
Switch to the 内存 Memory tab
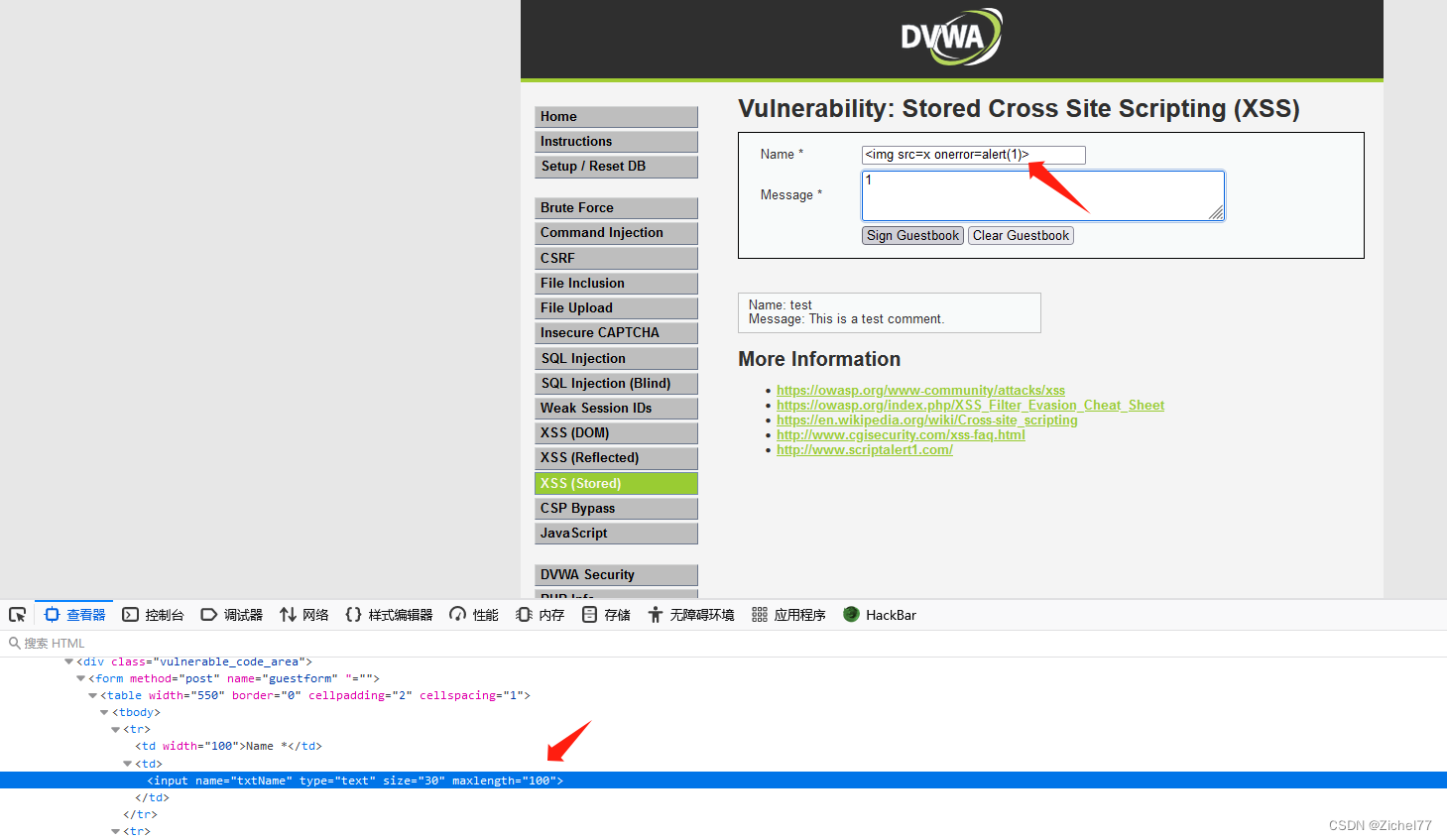pyautogui.click(x=540, y=615)
